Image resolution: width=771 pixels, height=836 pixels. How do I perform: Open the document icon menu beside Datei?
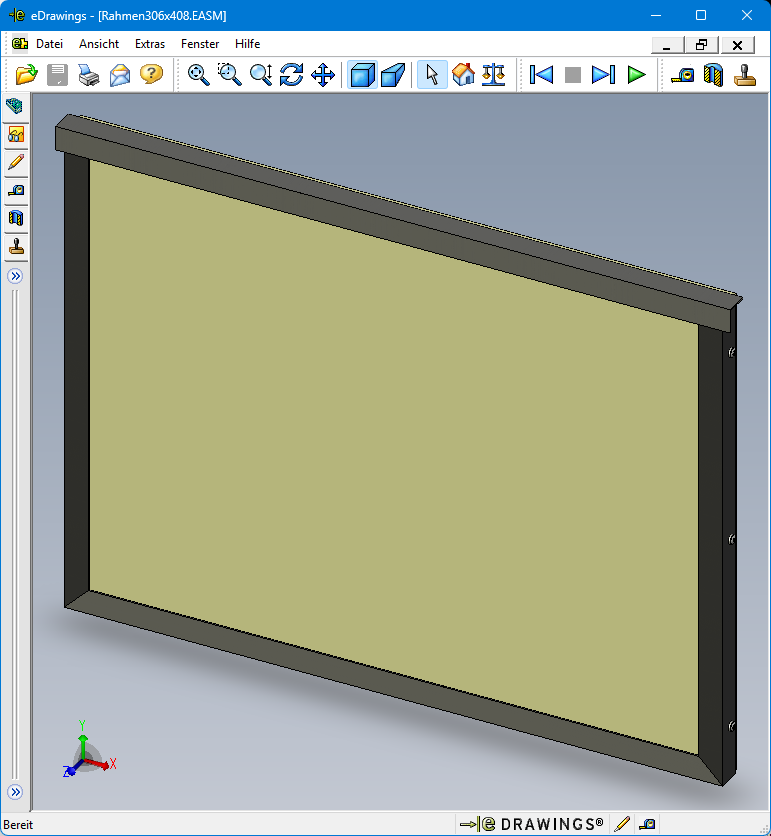19,44
